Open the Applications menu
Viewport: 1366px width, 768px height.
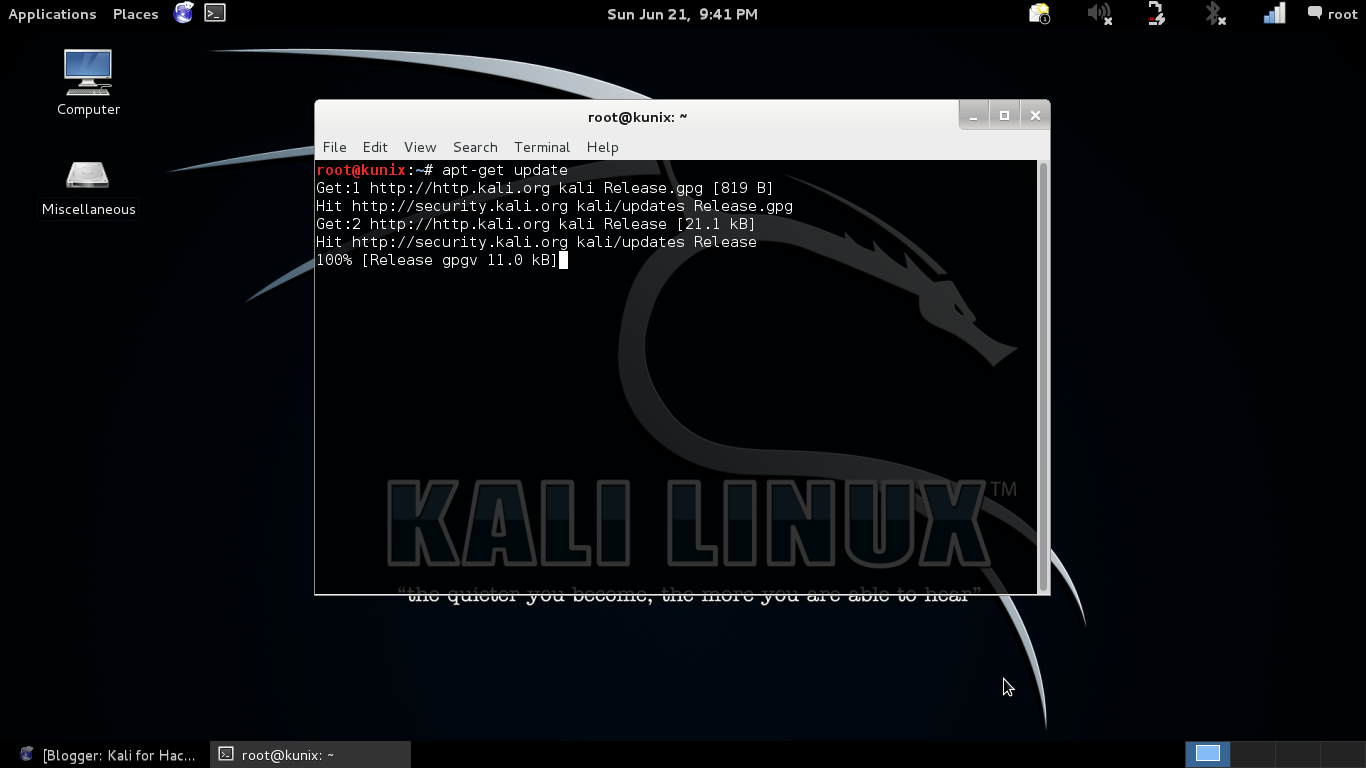click(52, 14)
